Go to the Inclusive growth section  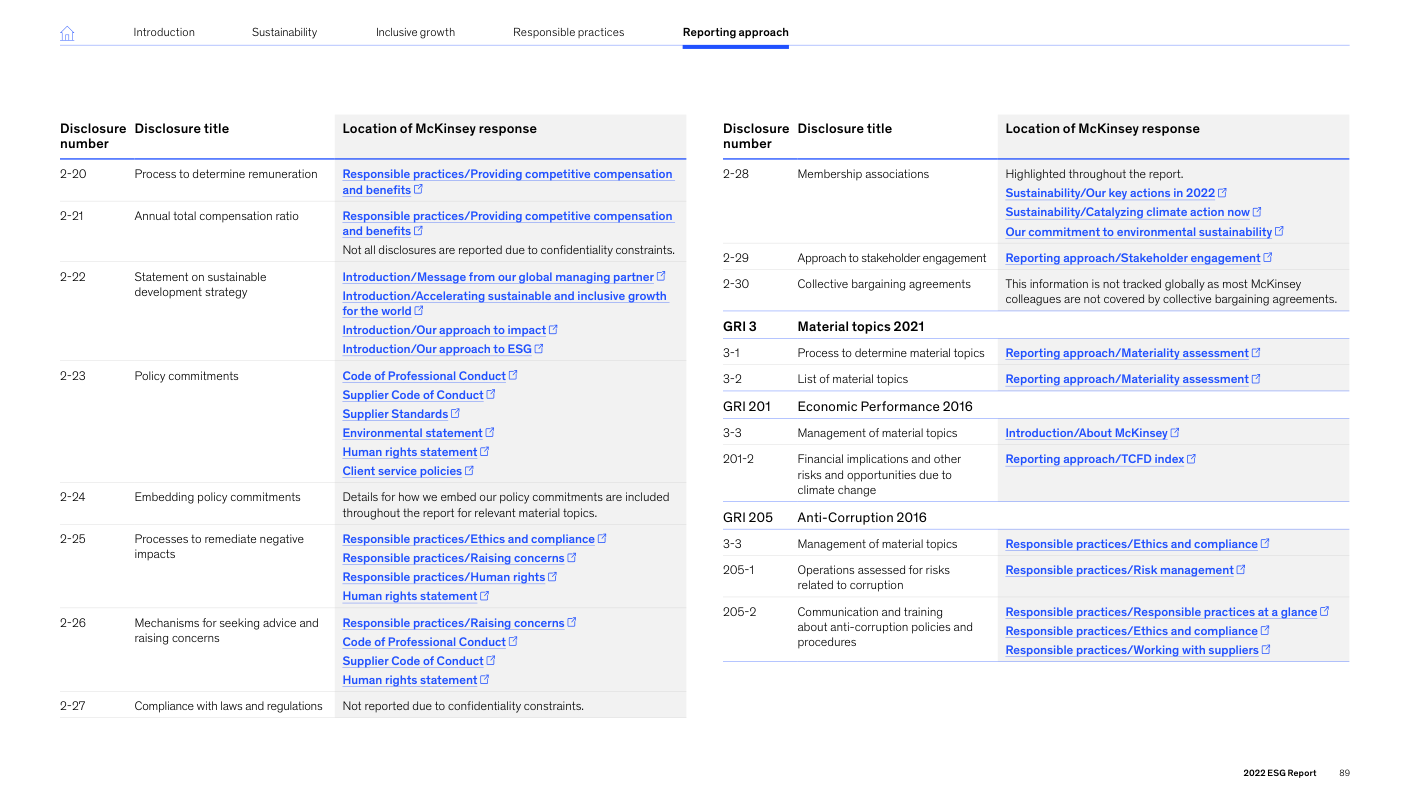415,32
